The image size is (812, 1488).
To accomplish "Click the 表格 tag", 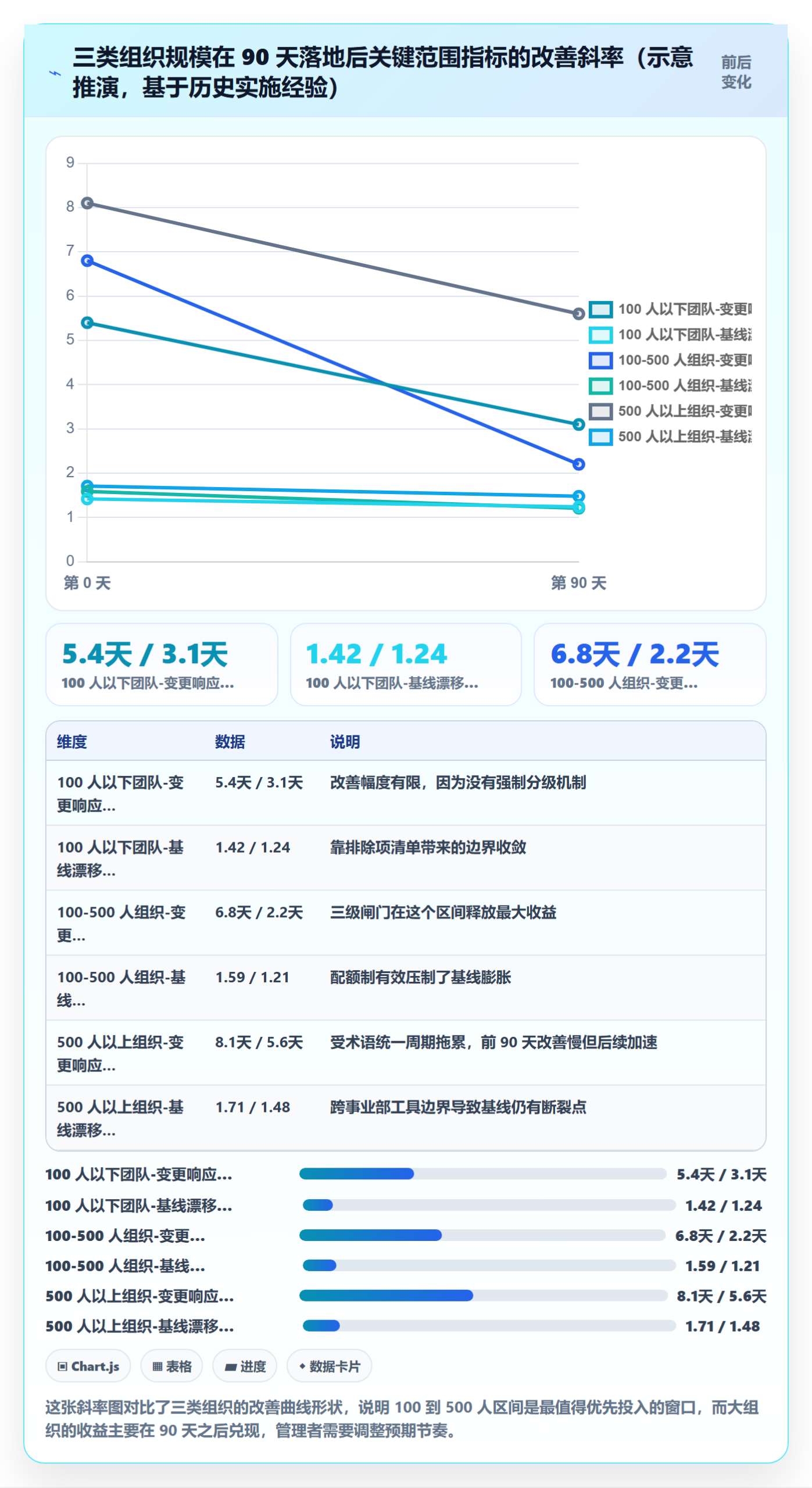I will click(171, 1366).
